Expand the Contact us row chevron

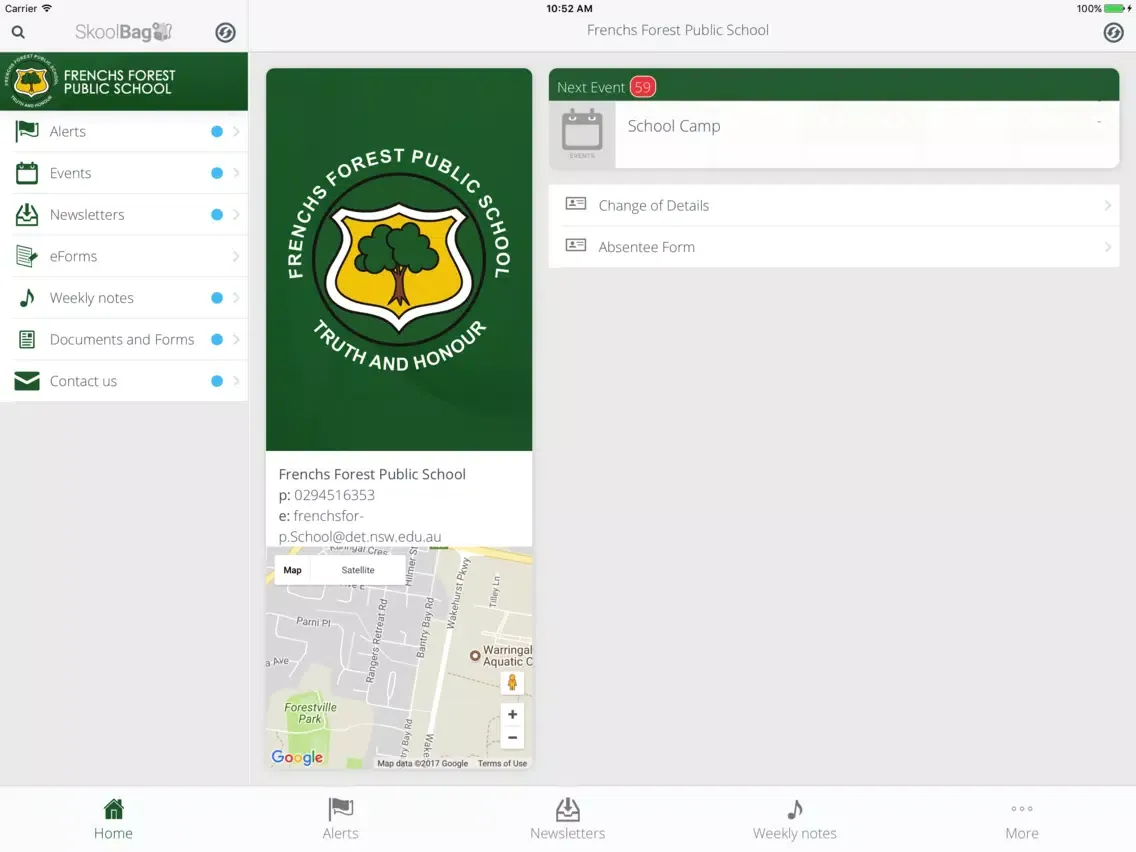click(236, 381)
